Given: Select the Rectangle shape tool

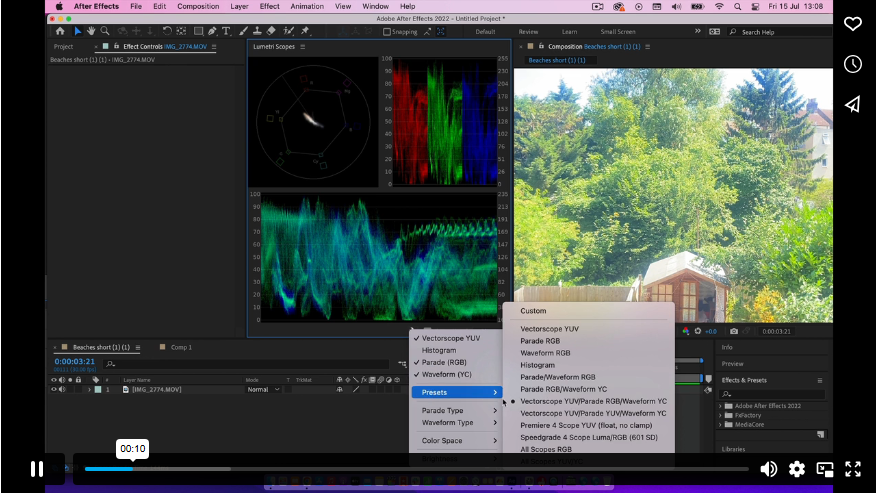Looking at the screenshot, I should pyautogui.click(x=198, y=31).
